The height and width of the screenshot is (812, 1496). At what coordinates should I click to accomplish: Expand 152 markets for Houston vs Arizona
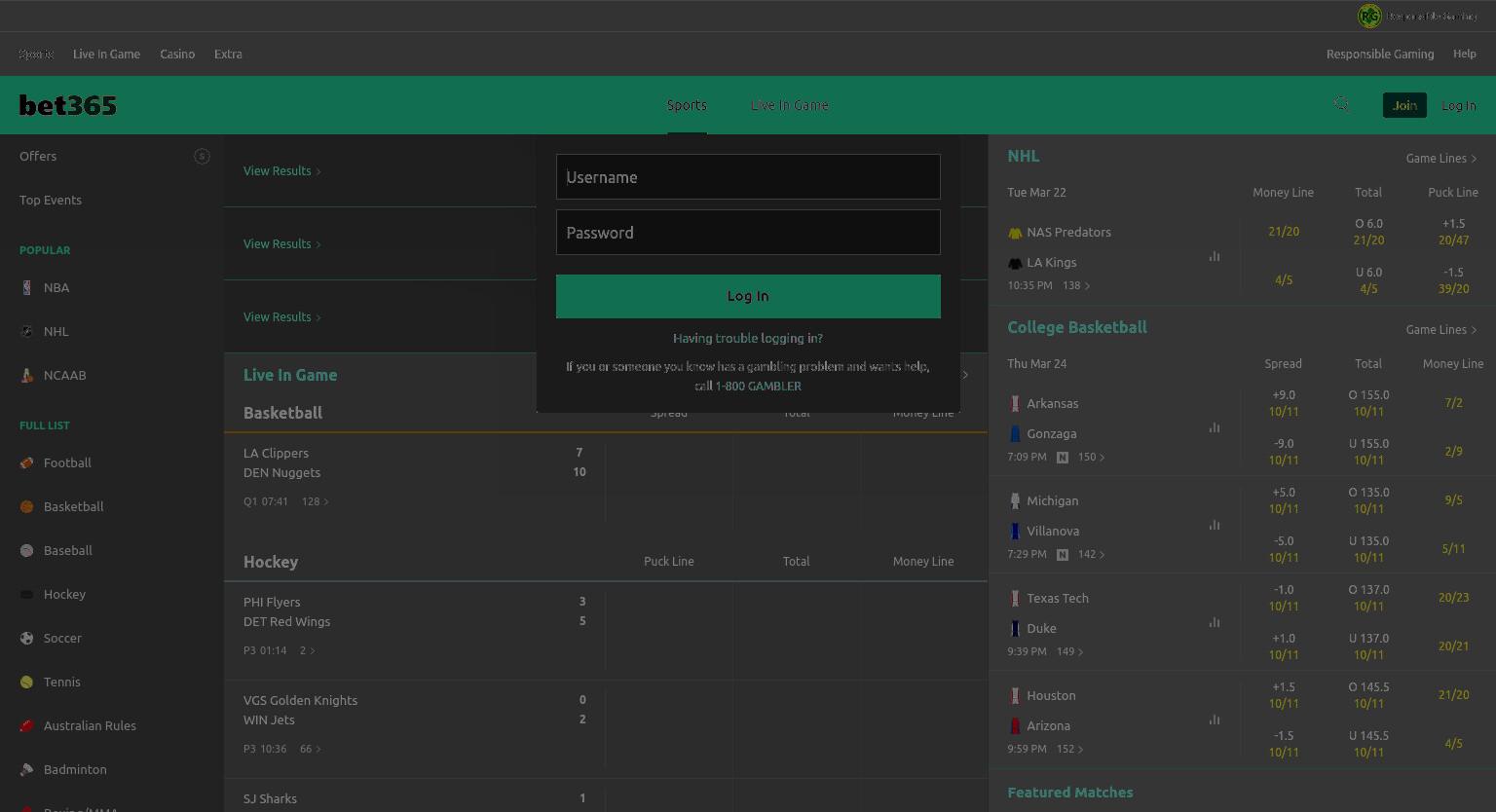point(1070,750)
